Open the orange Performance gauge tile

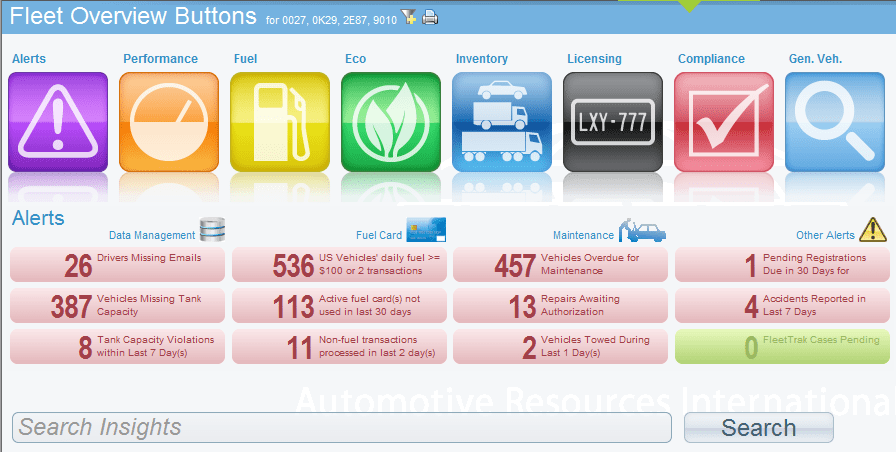pos(168,121)
